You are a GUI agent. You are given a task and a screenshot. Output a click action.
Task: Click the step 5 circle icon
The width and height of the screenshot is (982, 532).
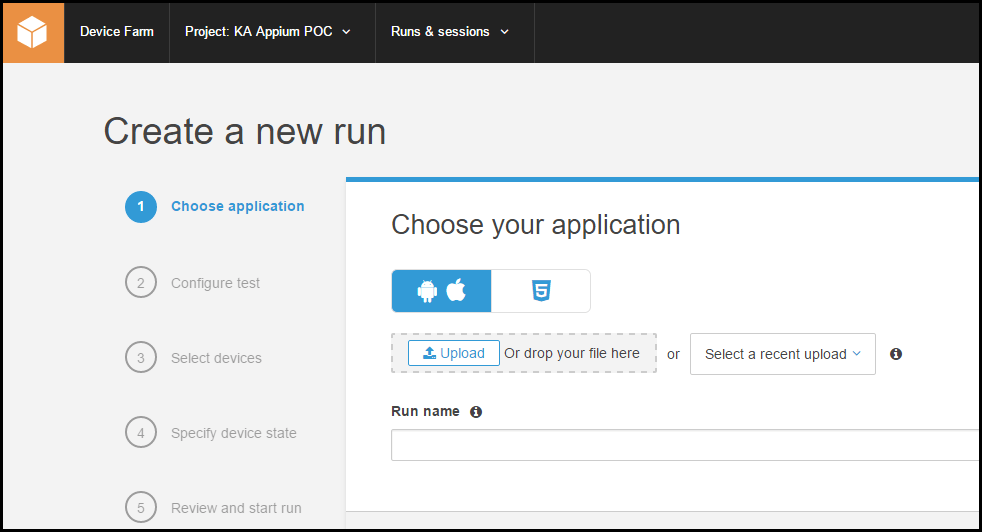(141, 508)
